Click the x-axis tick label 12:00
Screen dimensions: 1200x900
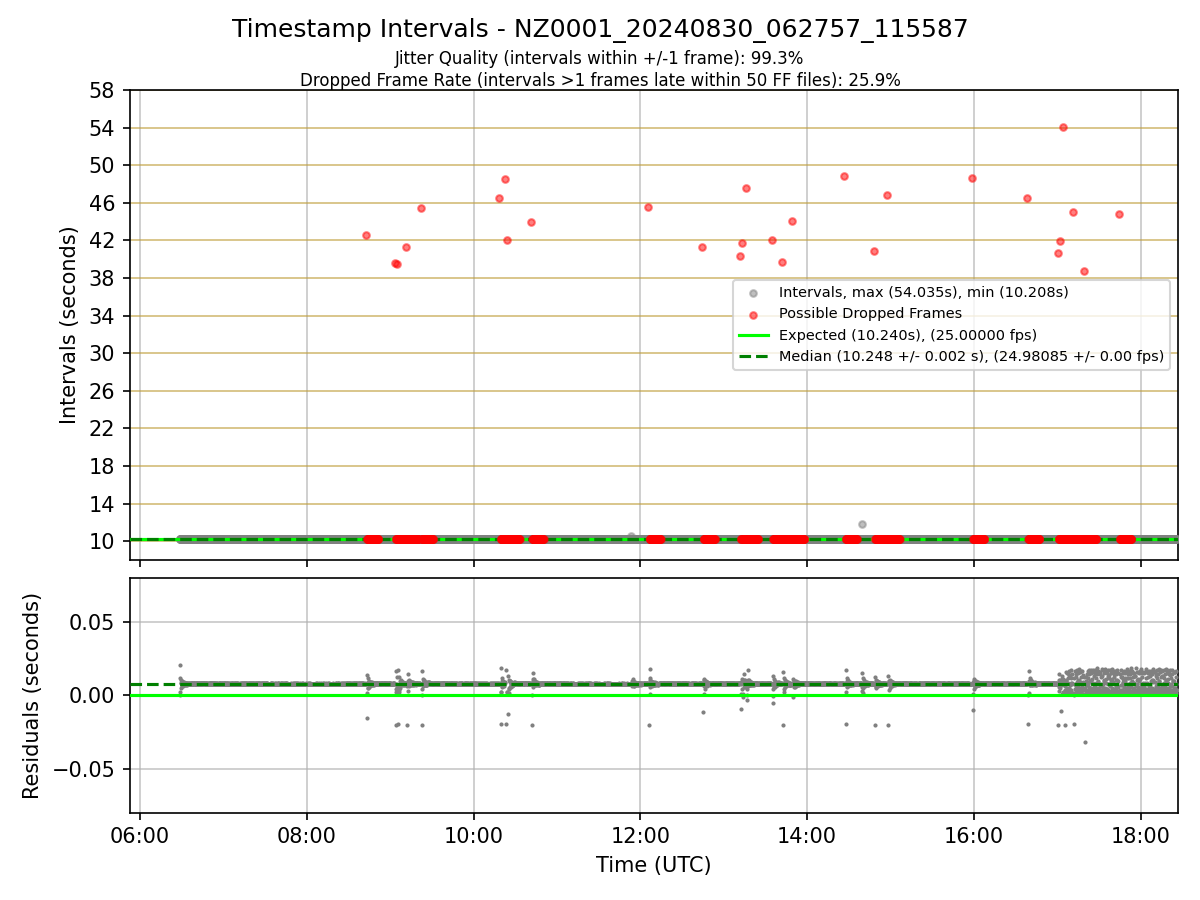coord(640,833)
